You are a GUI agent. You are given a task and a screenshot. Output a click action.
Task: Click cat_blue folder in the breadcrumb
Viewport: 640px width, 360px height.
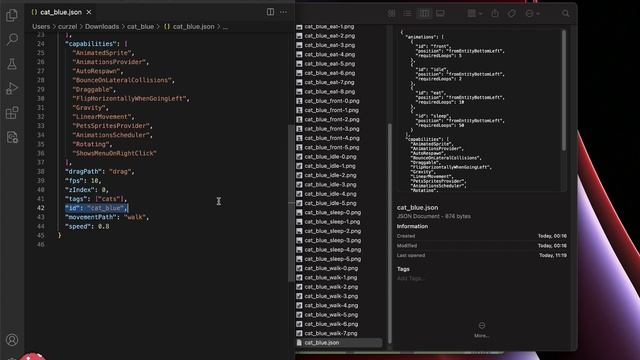(x=140, y=27)
